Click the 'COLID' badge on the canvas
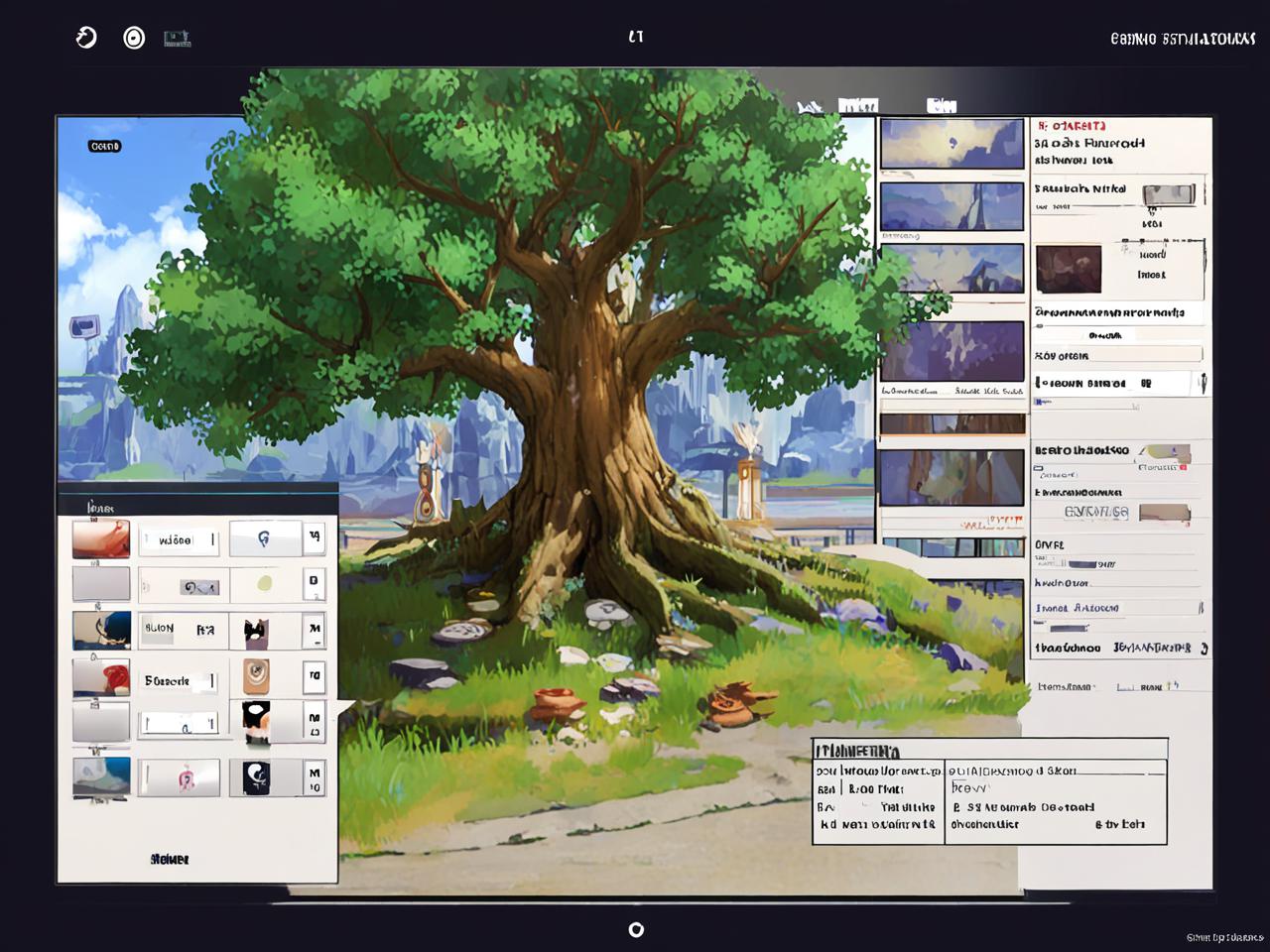The height and width of the screenshot is (952, 1270). point(104,146)
